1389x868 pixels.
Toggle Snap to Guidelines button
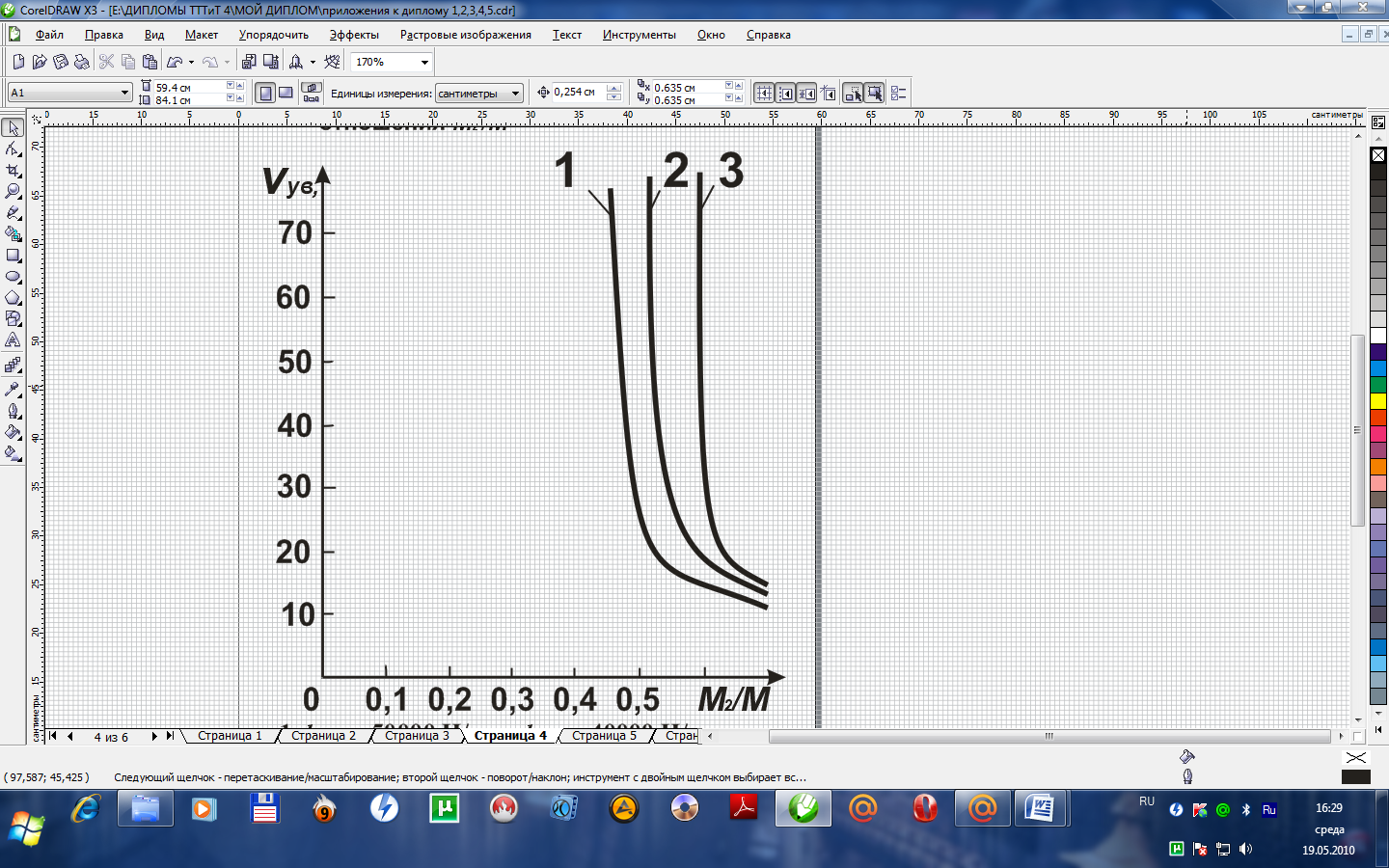(785, 93)
